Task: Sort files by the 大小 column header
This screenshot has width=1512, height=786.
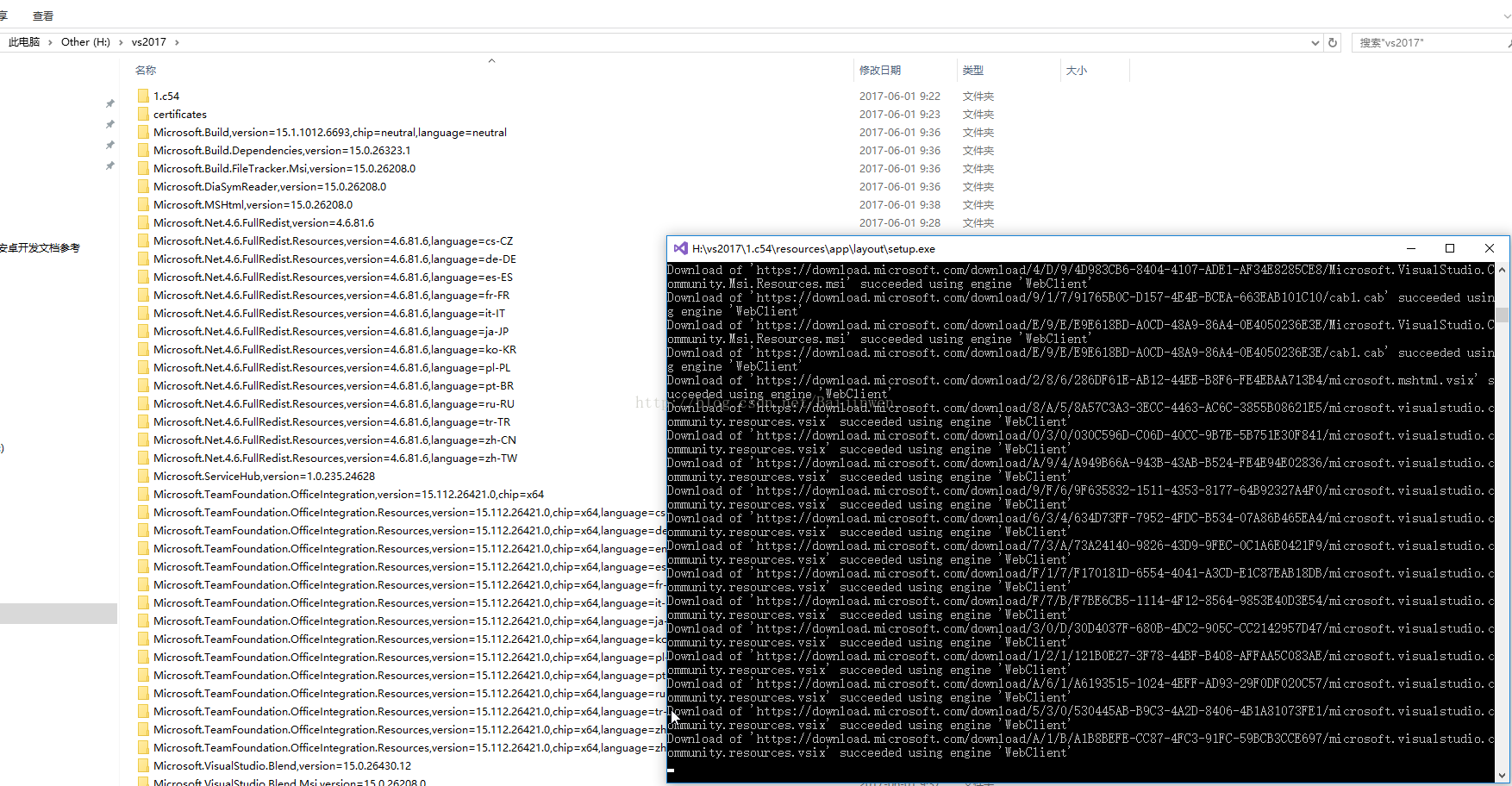Action: 1077,70
